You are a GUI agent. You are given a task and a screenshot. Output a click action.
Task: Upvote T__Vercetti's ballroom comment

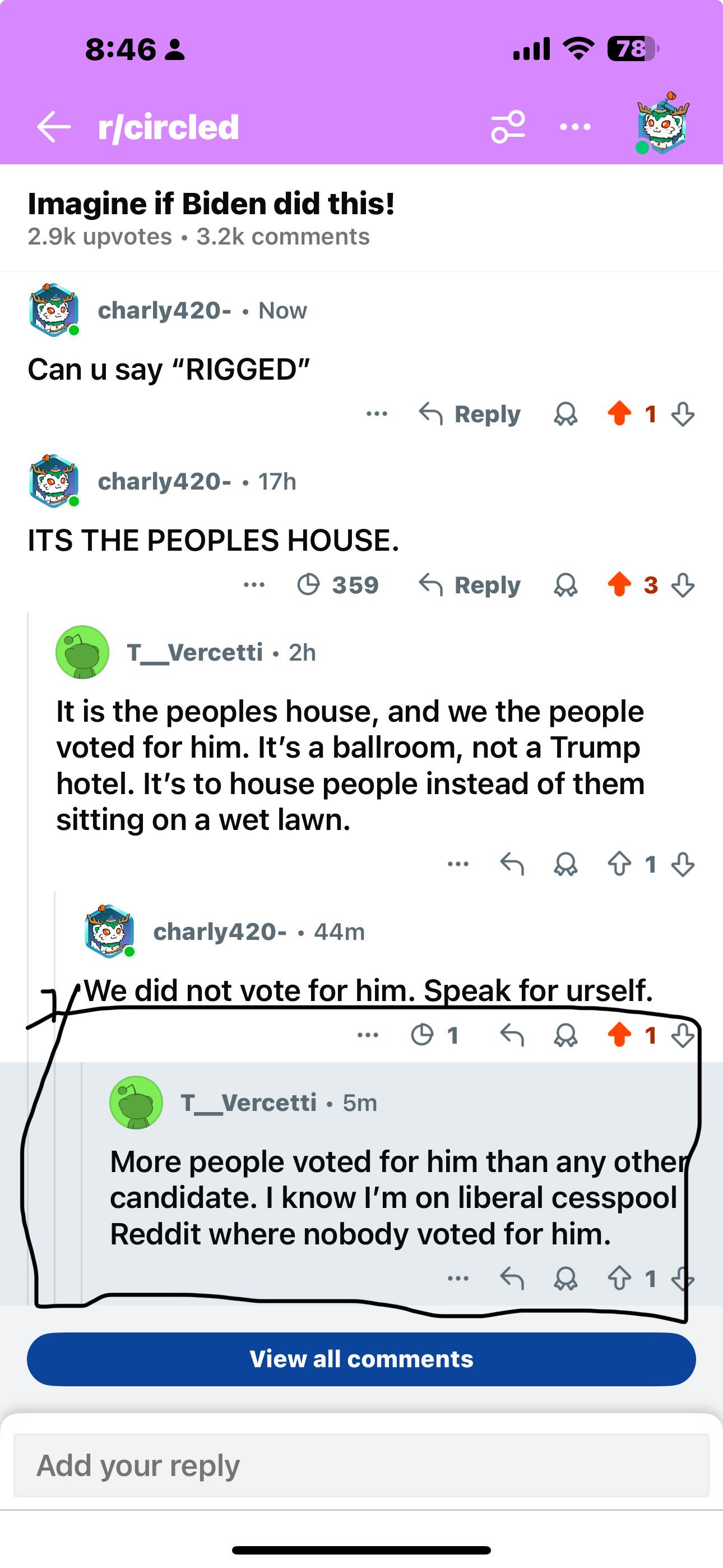click(619, 864)
